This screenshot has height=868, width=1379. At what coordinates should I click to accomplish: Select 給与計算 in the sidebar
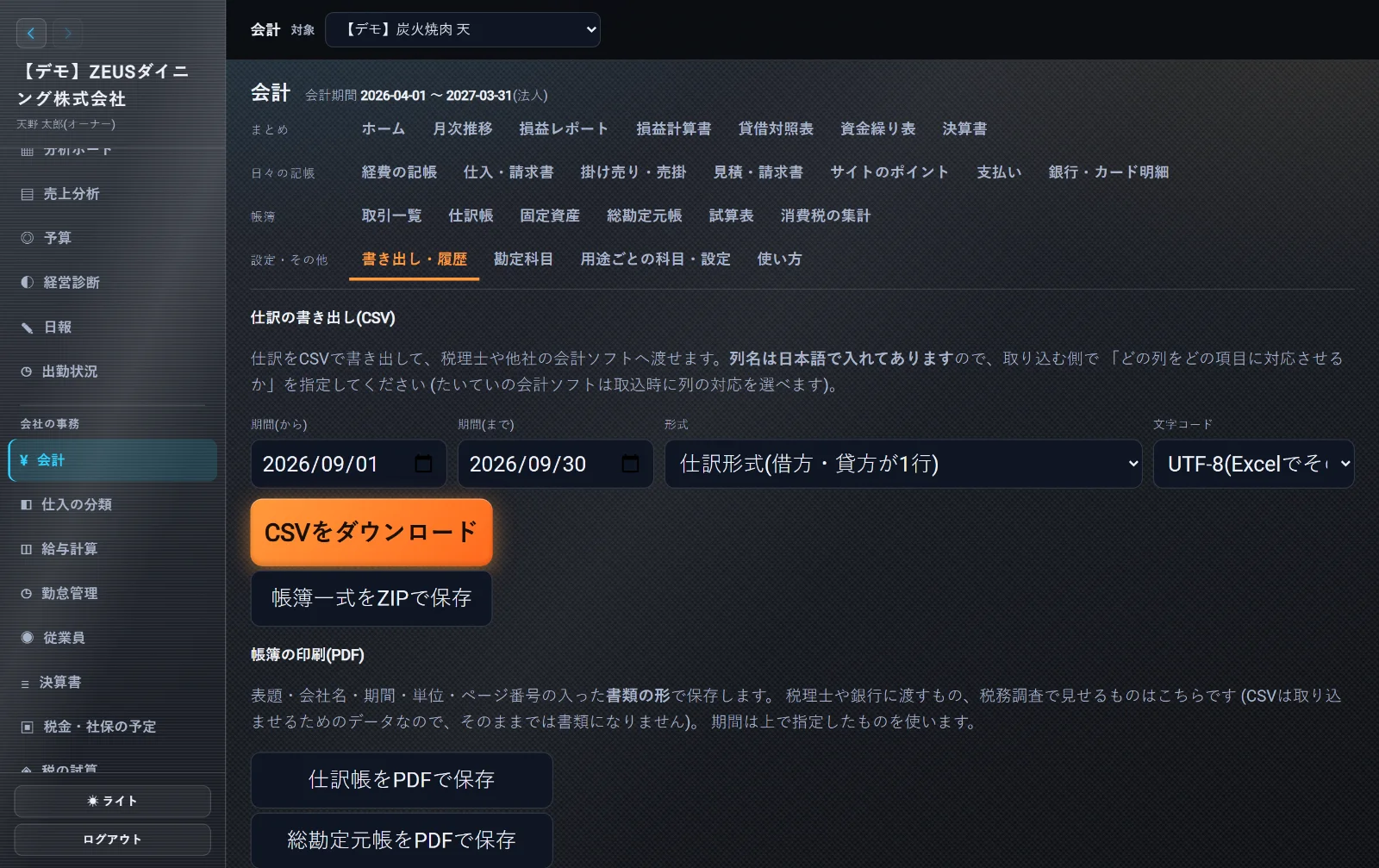pyautogui.click(x=112, y=549)
